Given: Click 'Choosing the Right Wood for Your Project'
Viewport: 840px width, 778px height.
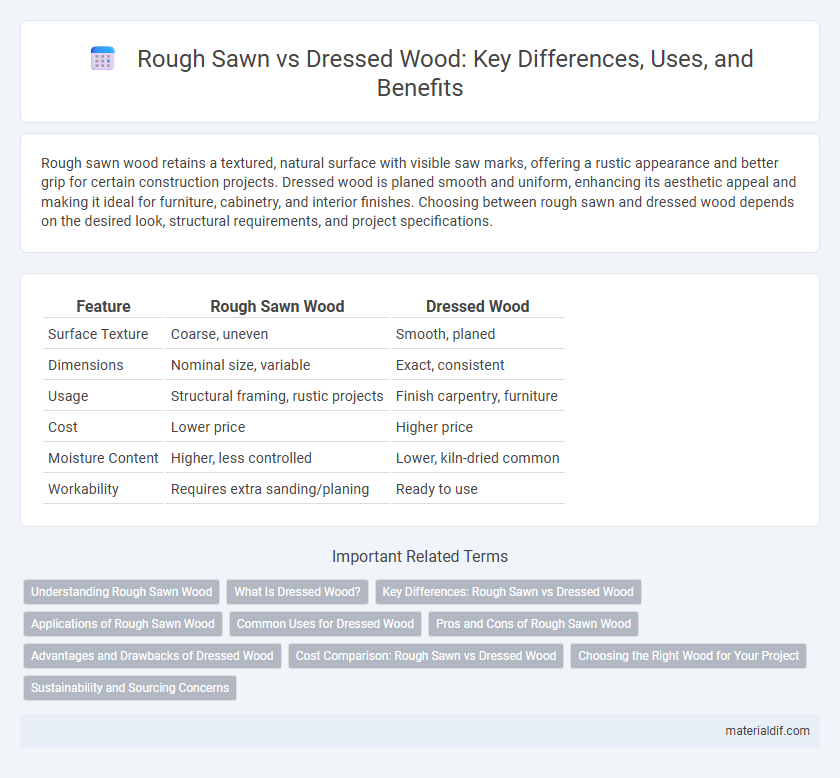Looking at the screenshot, I should pyautogui.click(x=688, y=656).
